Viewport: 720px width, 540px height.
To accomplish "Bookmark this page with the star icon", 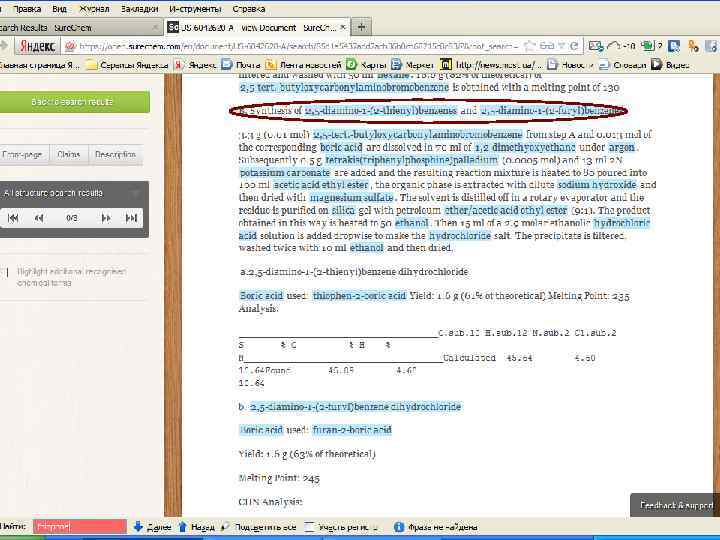I will [529, 46].
